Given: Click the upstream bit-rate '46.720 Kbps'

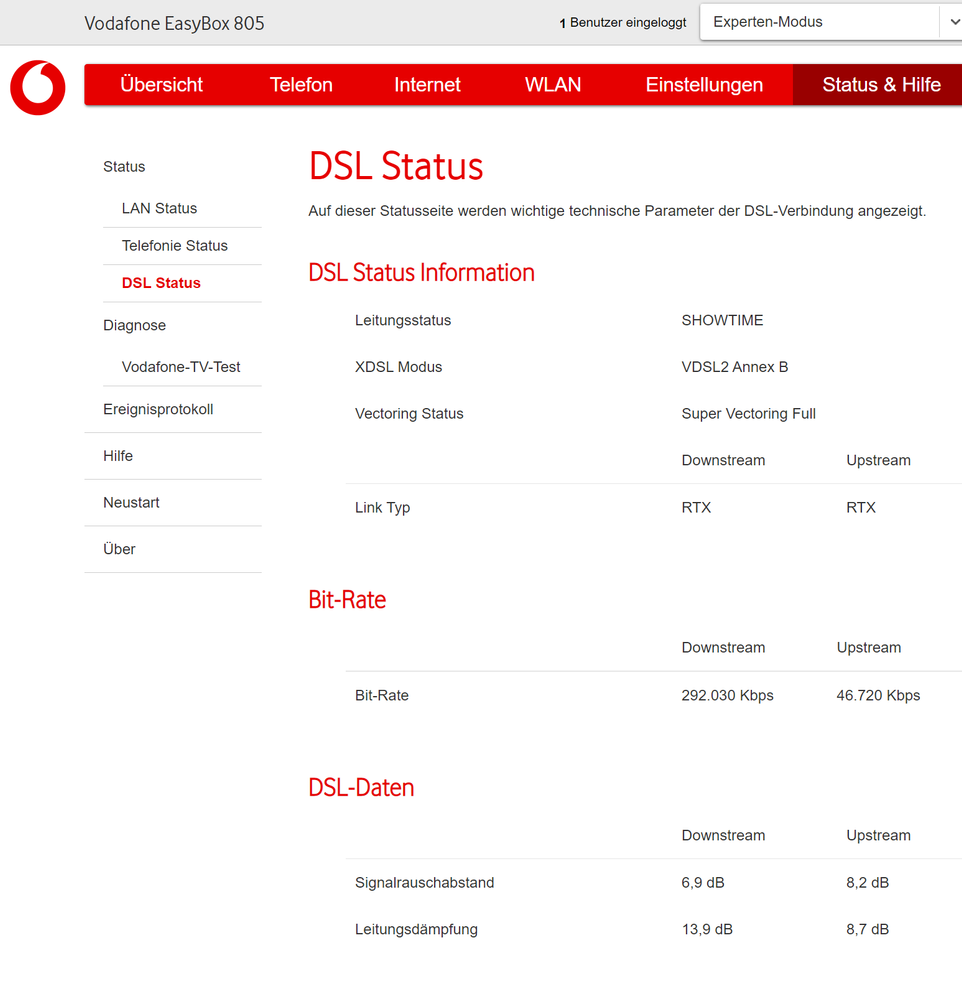Looking at the screenshot, I should [x=878, y=695].
